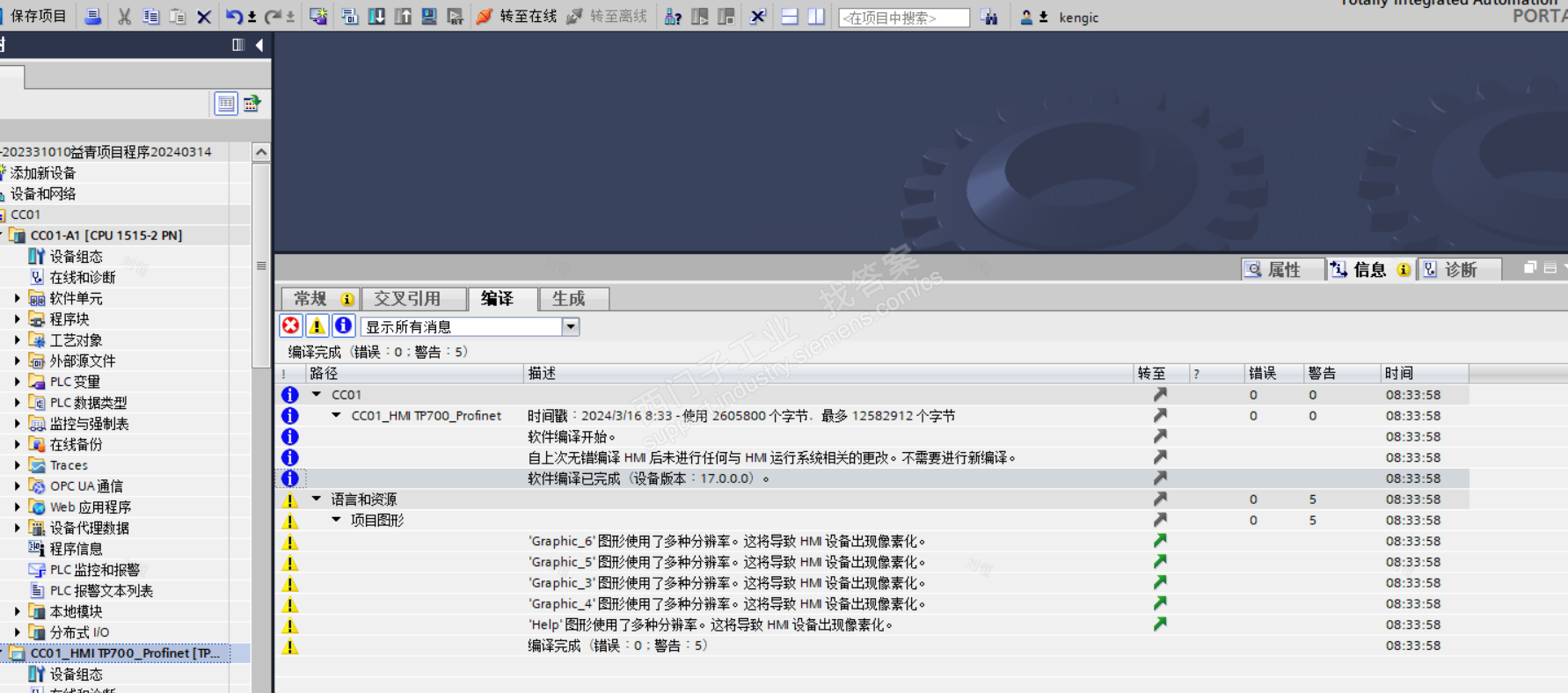The width and height of the screenshot is (1568, 693).
Task: Open the 属性 inspector tab
Action: 1283,270
